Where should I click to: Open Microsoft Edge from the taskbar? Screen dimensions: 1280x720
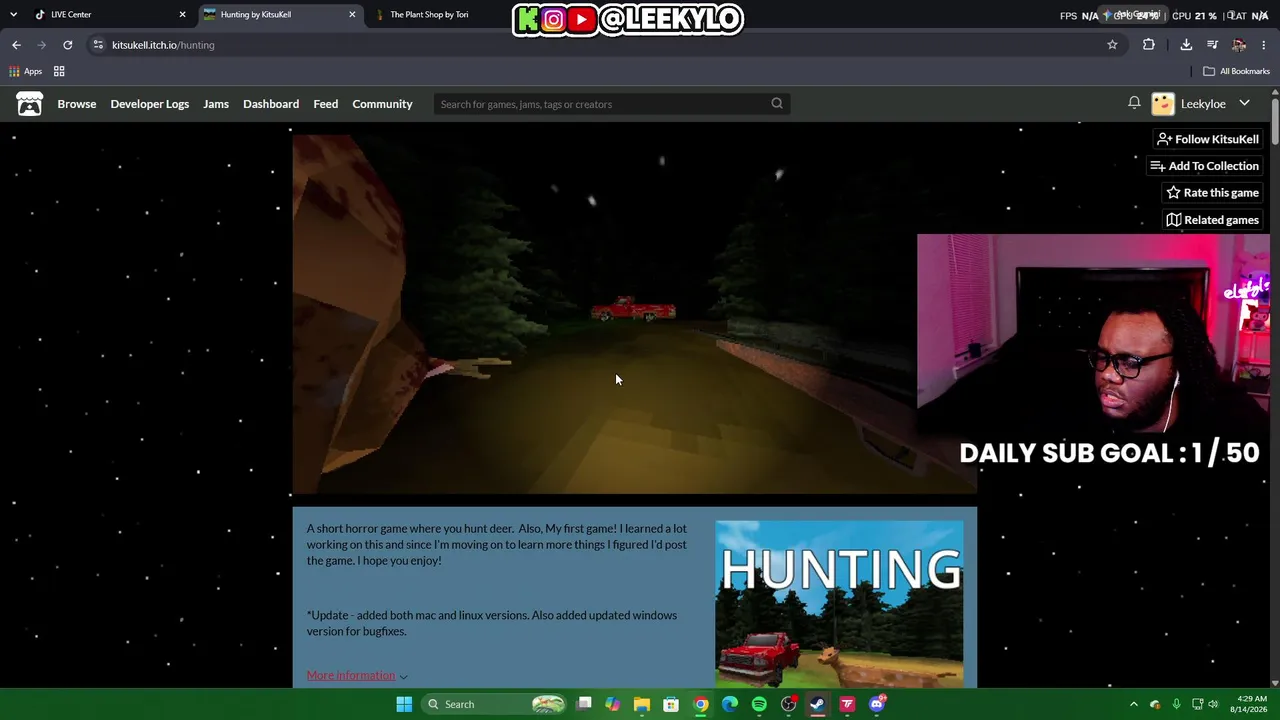click(x=730, y=704)
